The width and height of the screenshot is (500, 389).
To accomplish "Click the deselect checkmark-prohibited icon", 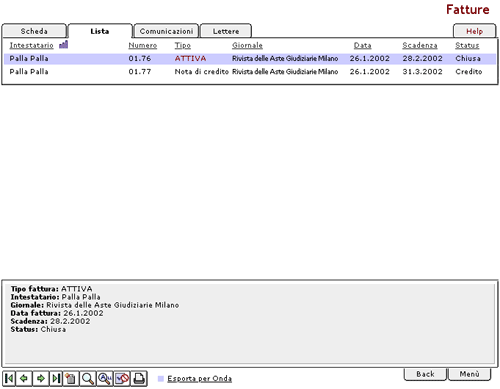I will [x=122, y=378].
